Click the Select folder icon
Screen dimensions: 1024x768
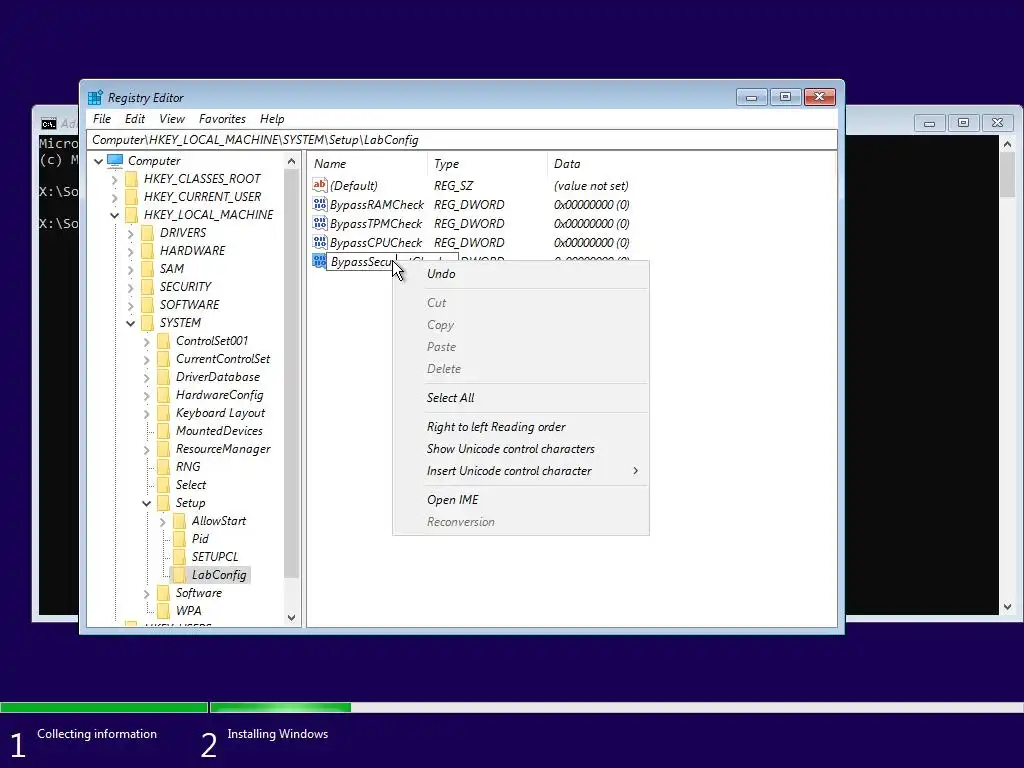click(x=163, y=485)
